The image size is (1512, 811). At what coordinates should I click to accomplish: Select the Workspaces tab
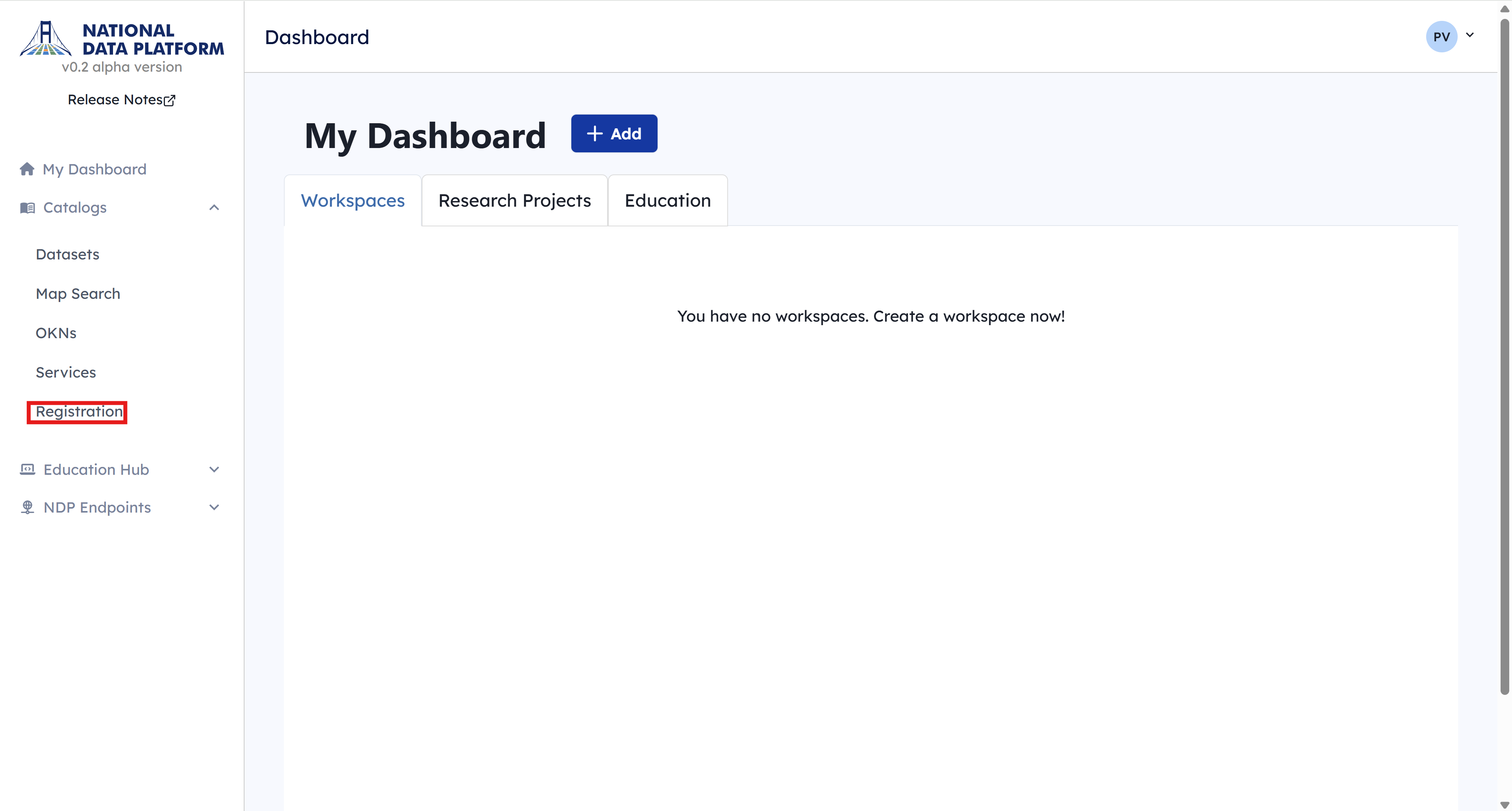pyautogui.click(x=353, y=201)
